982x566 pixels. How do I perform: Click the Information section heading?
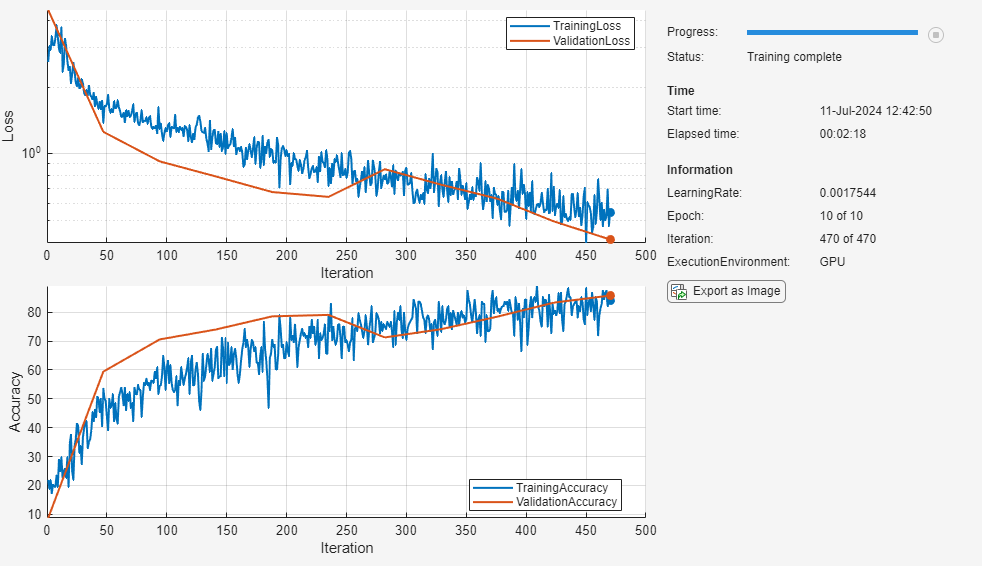699,170
